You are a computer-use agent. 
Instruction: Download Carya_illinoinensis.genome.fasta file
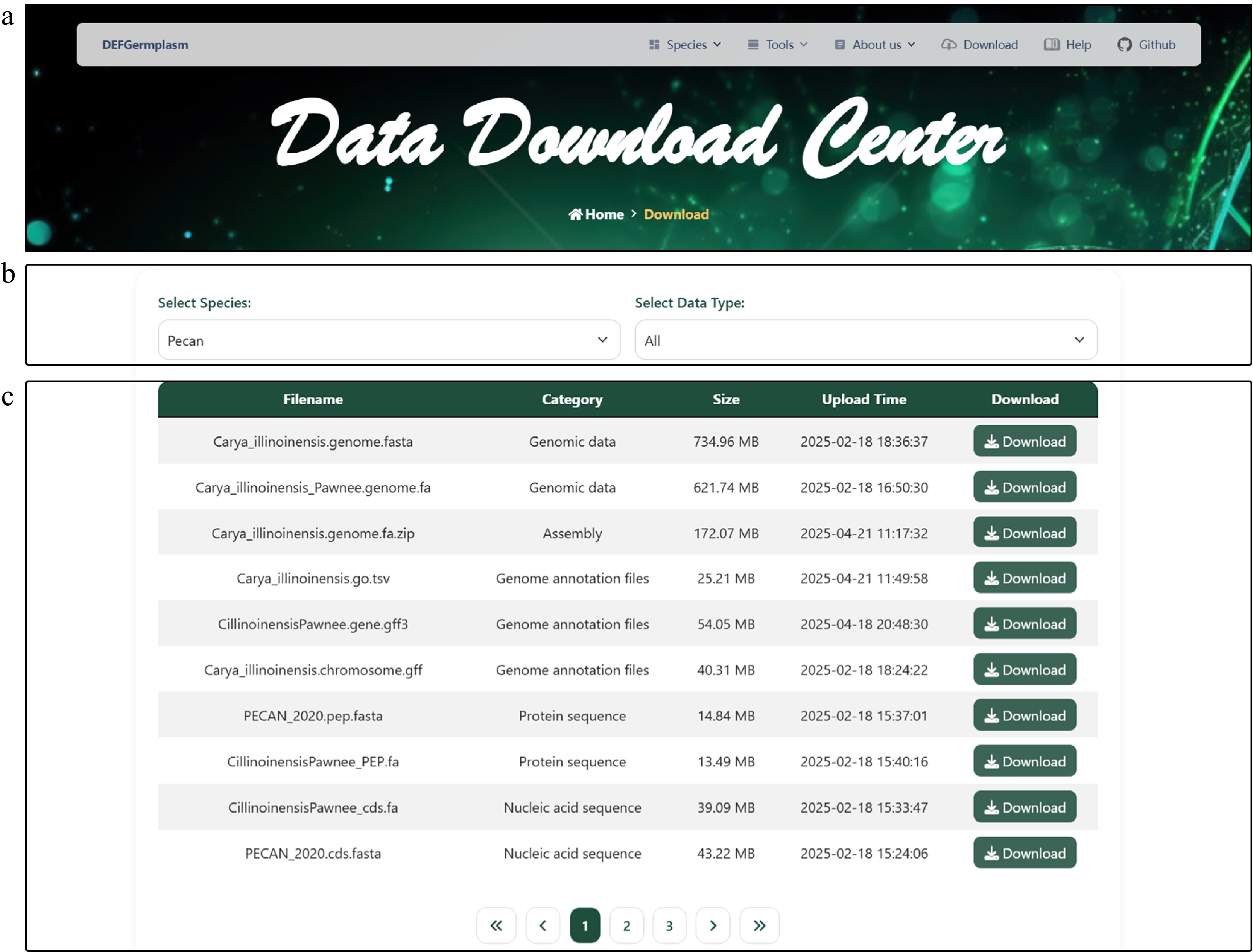pos(1024,441)
